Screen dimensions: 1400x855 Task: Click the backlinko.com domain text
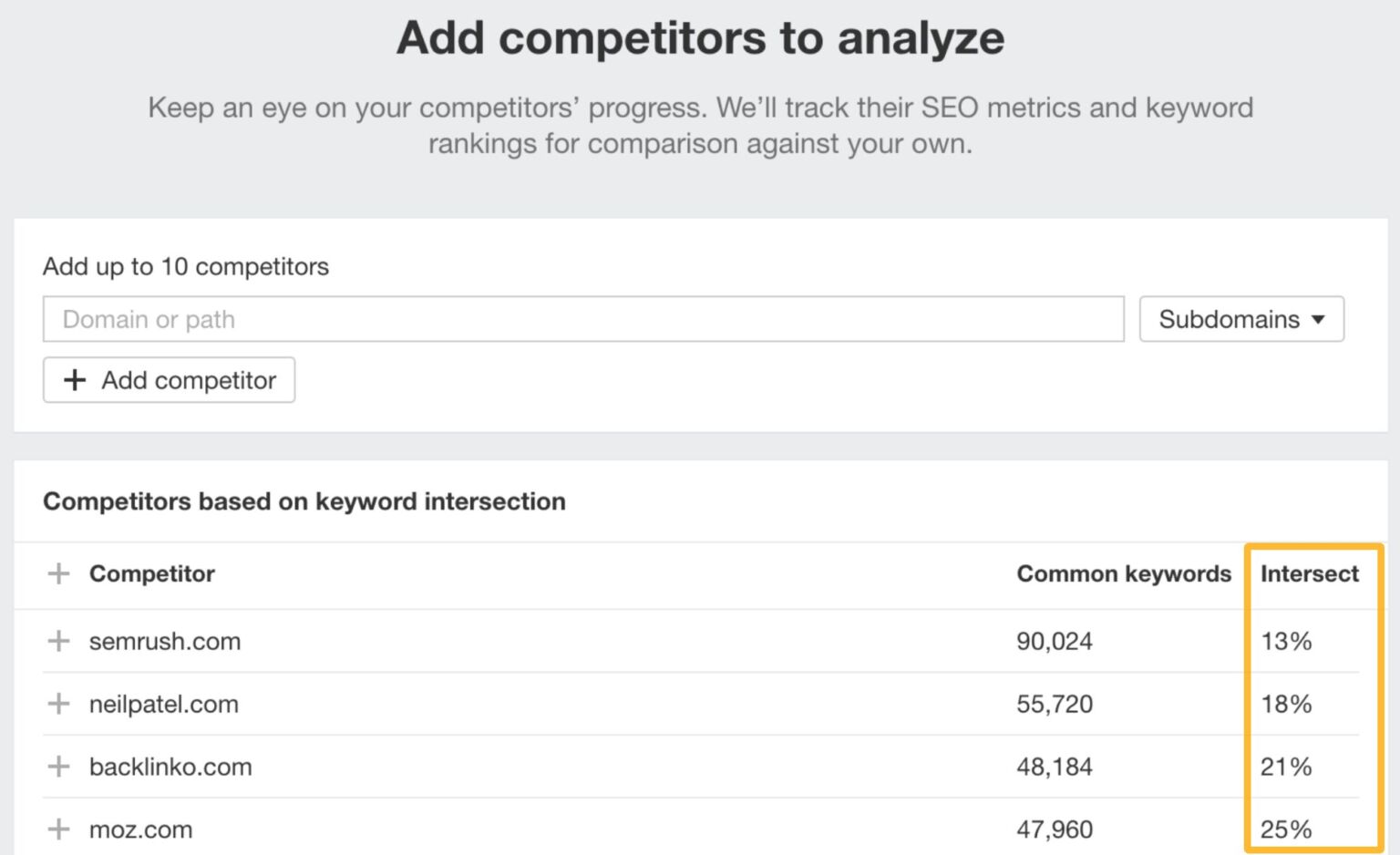170,767
